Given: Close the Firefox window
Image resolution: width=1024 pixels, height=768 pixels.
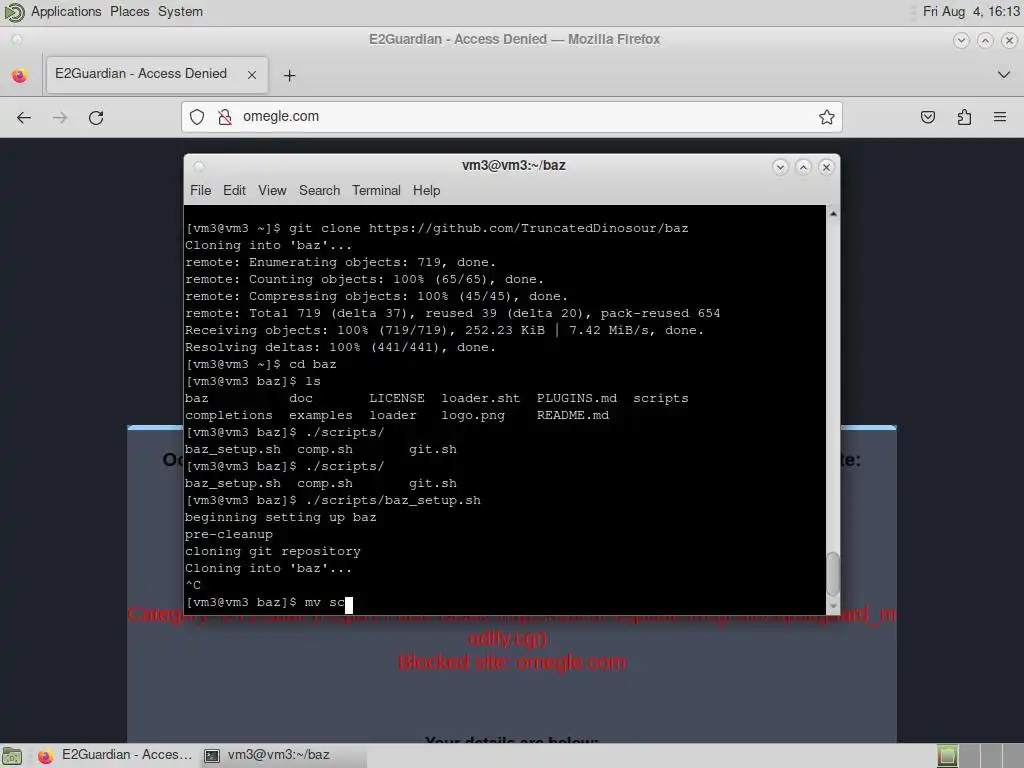Looking at the screenshot, I should click(1009, 40).
